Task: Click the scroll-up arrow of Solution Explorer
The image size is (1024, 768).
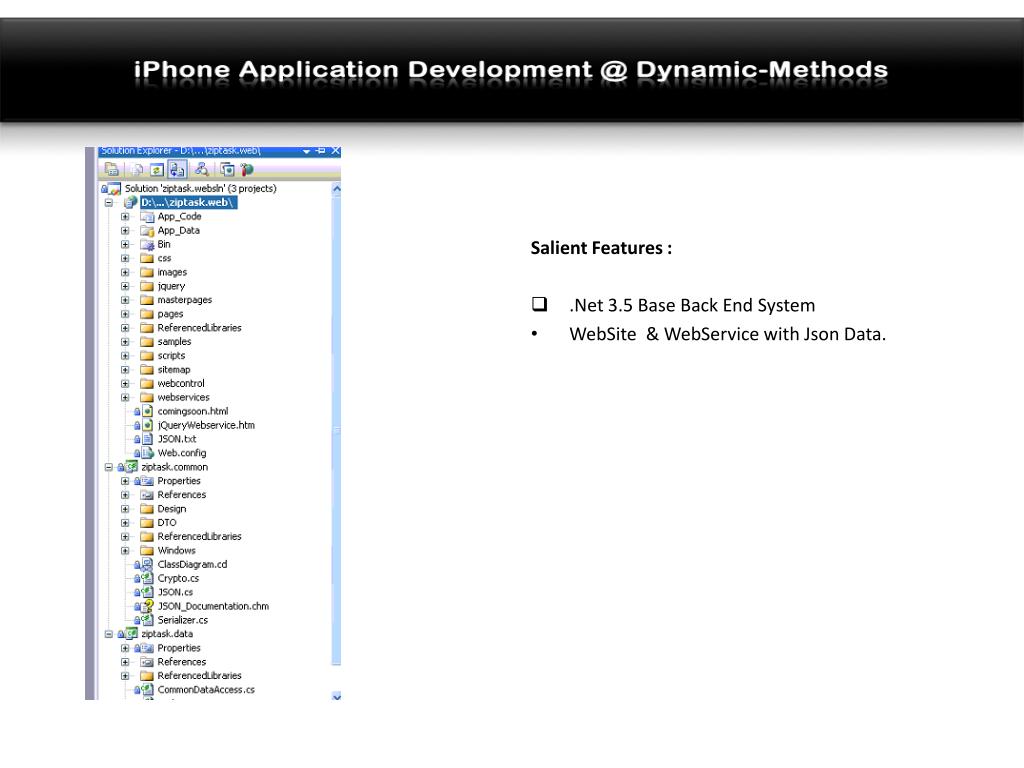Action: pos(336,189)
